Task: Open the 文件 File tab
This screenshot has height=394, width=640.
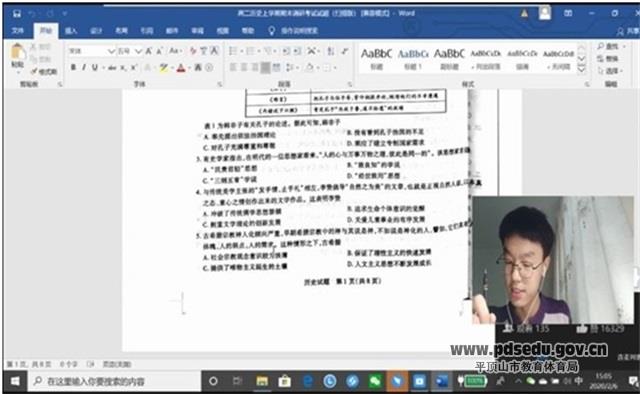Action: [18, 31]
